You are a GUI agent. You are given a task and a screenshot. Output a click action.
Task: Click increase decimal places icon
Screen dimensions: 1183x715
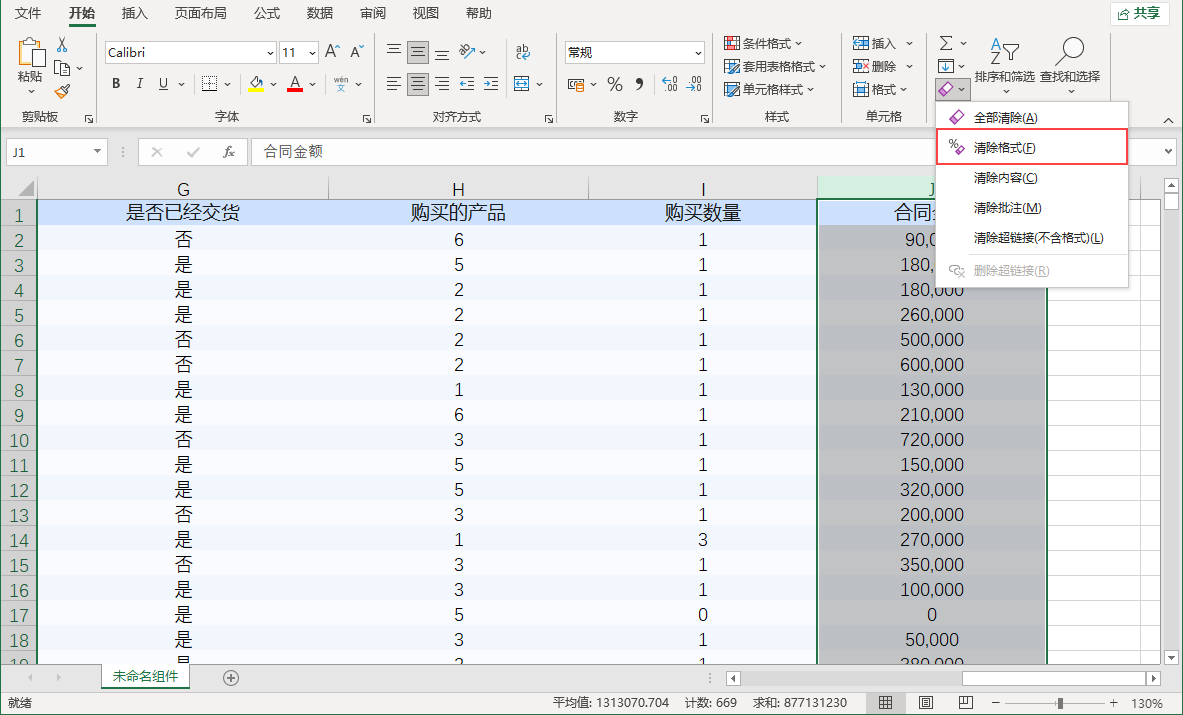pyautogui.click(x=669, y=84)
